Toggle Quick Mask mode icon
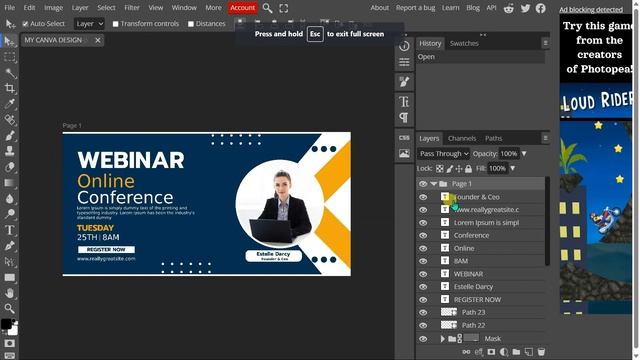Image resolution: width=640 pixels, height=360 pixels. click(9, 343)
